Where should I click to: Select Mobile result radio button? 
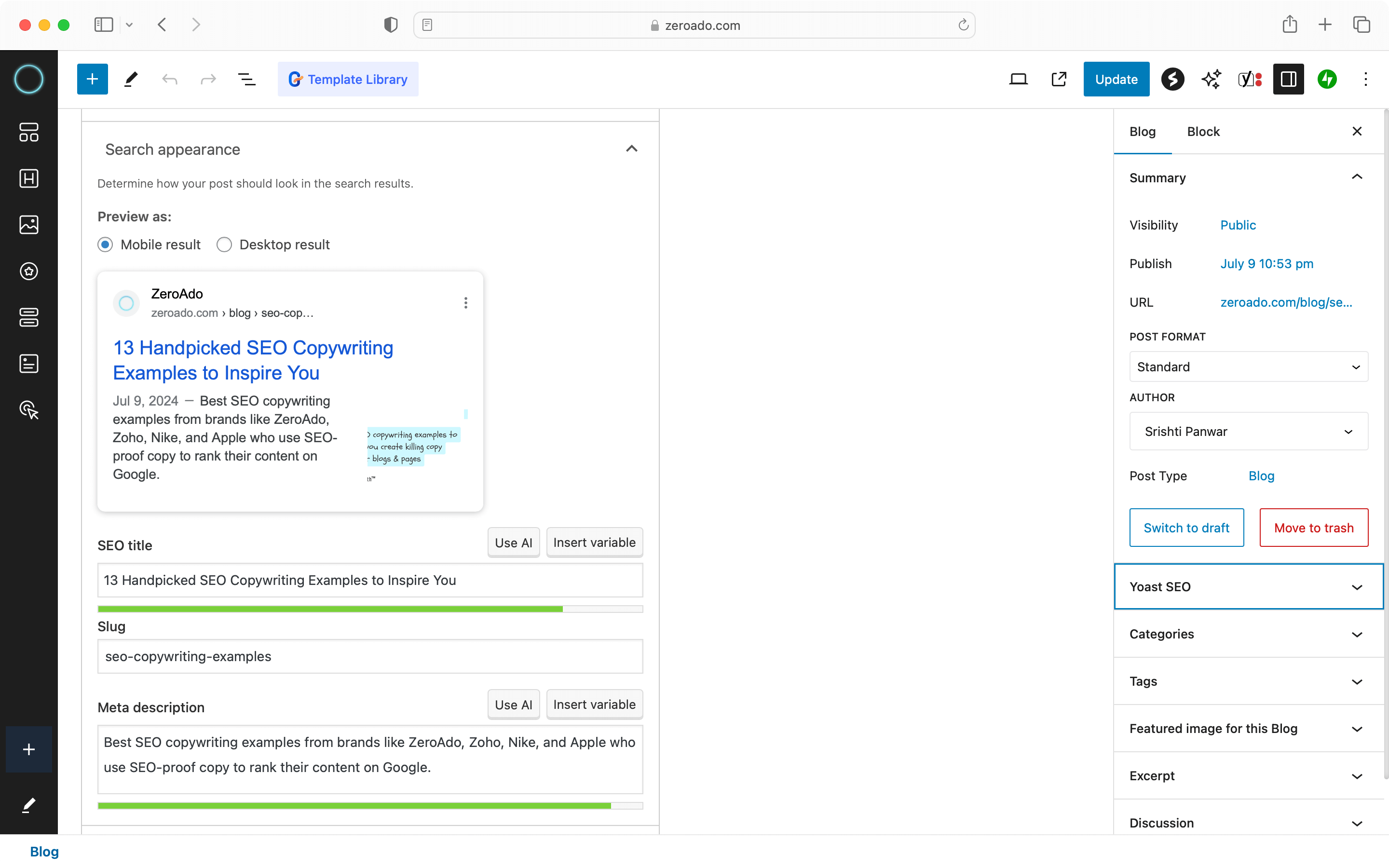pos(106,244)
